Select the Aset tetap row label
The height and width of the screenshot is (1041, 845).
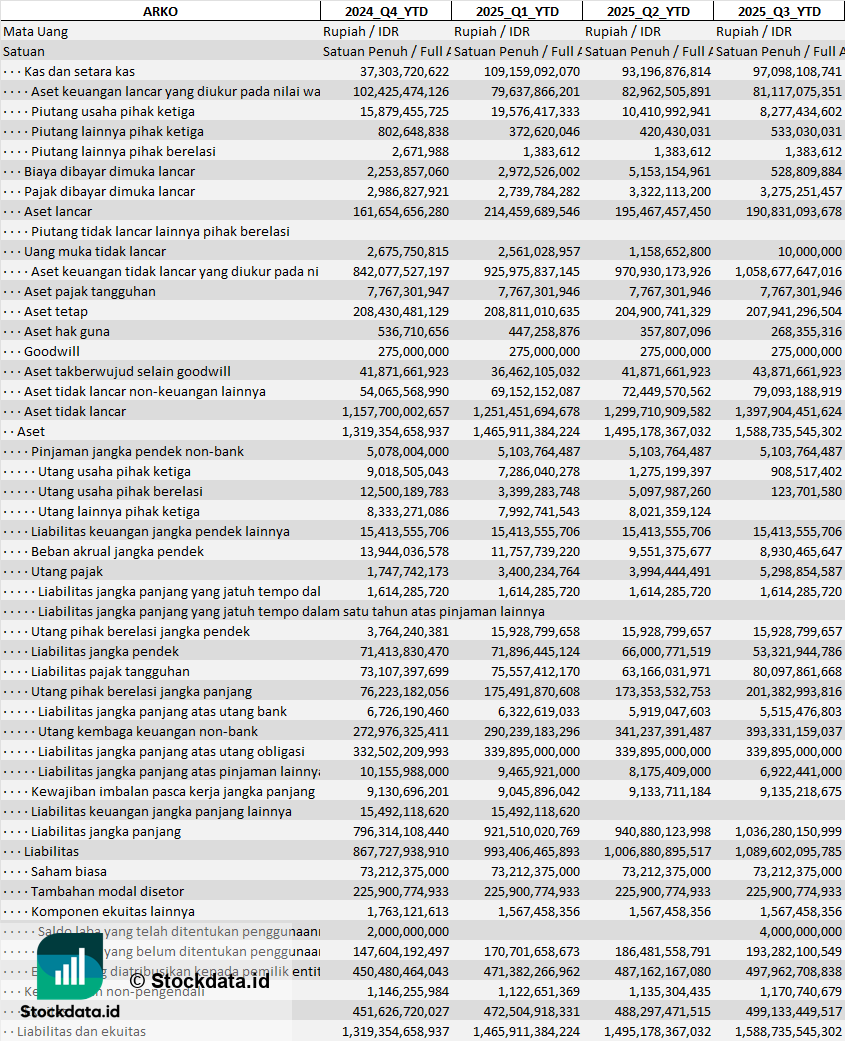56,311
